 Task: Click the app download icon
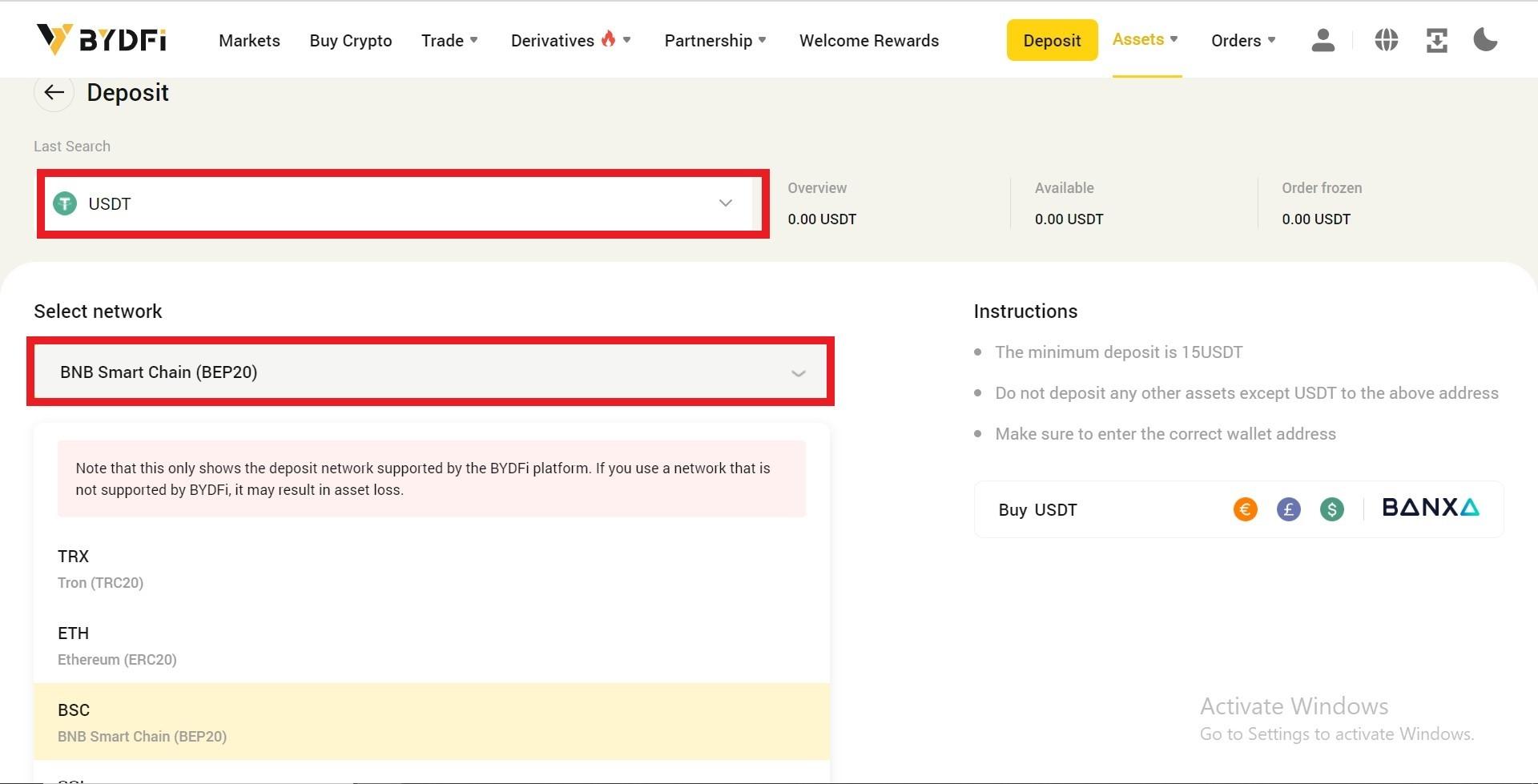(x=1436, y=40)
